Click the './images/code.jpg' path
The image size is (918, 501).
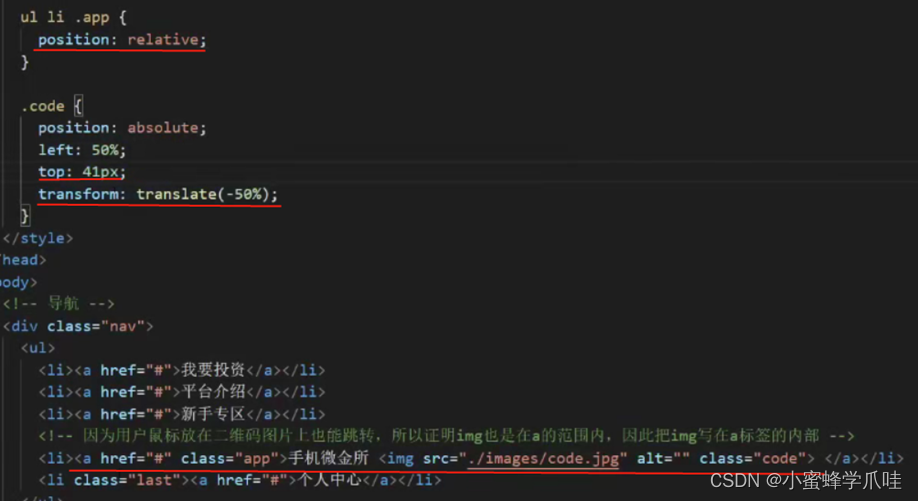(543, 458)
